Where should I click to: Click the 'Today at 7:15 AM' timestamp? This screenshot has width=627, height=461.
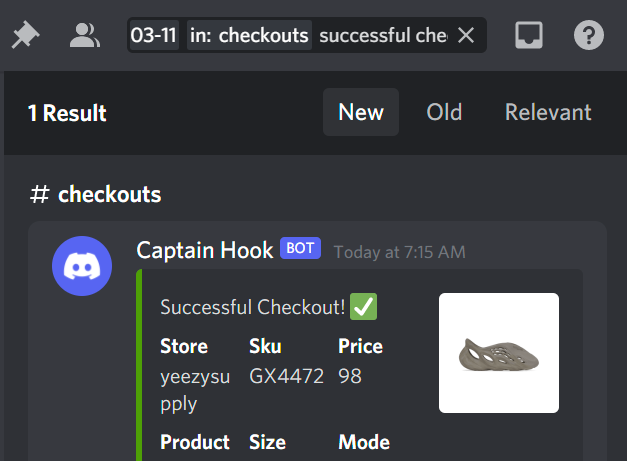(399, 252)
